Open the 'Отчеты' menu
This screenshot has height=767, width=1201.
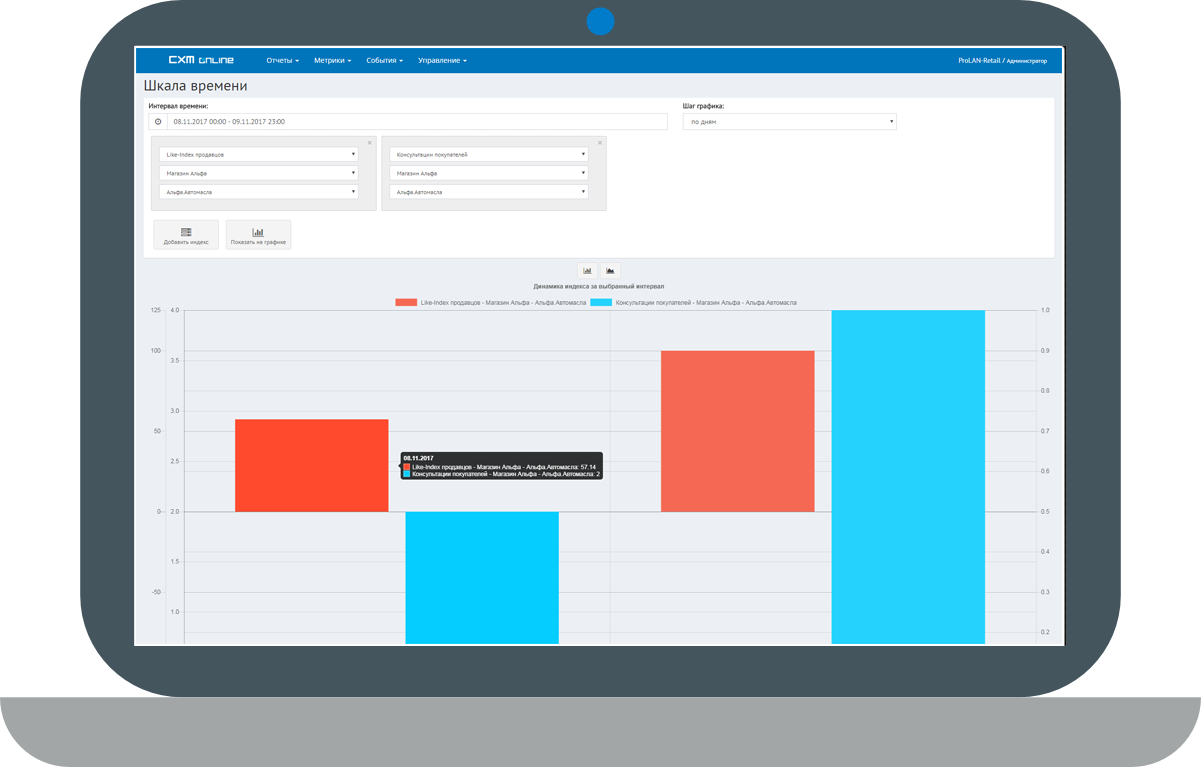click(282, 61)
